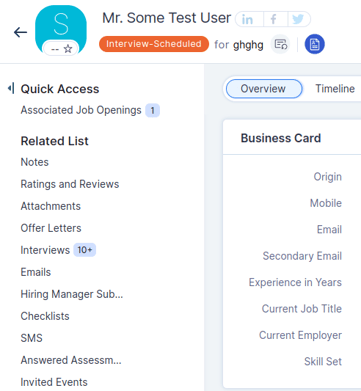Click the star rating badge under avatar

(61, 49)
